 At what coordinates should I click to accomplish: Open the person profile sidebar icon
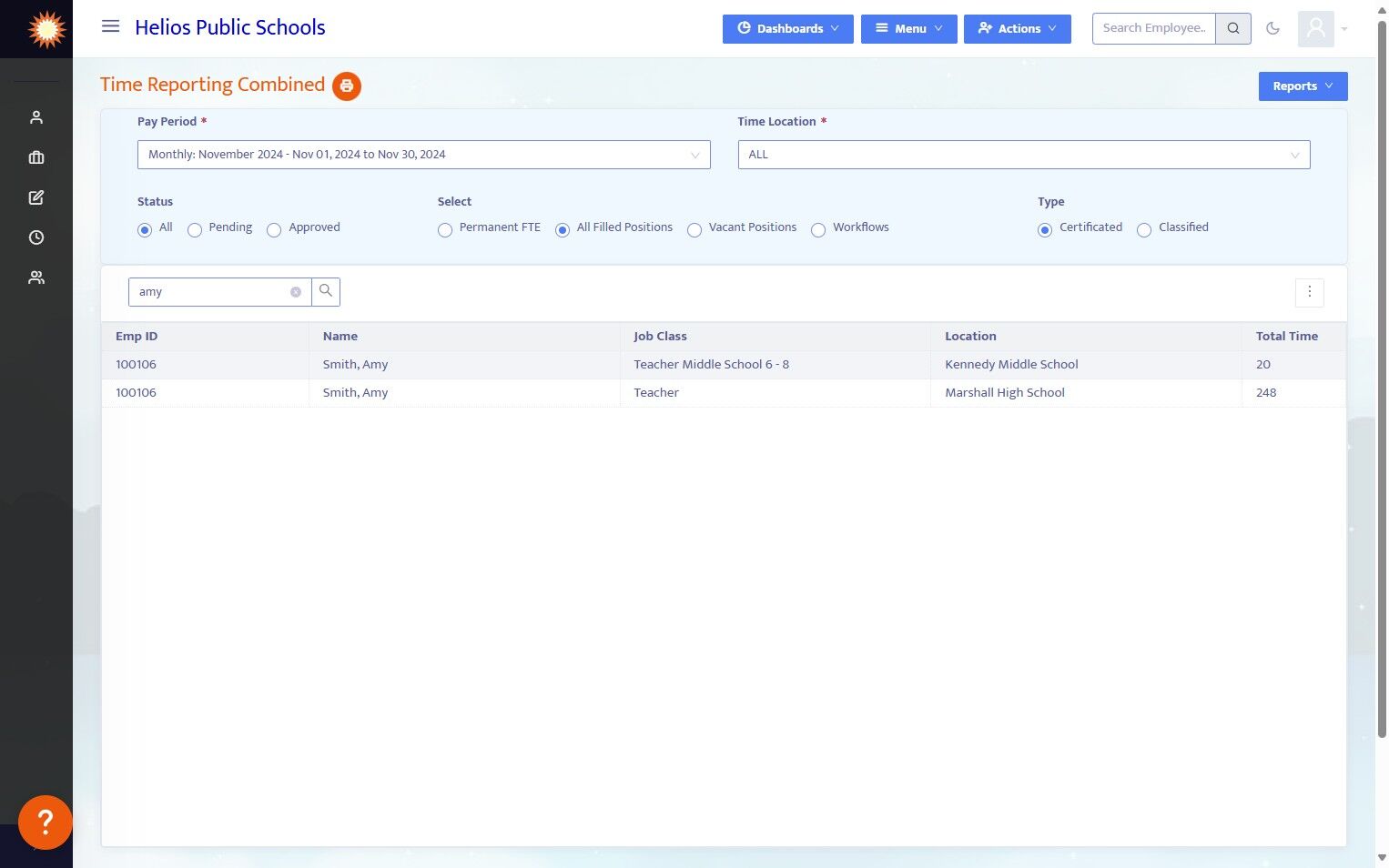(36, 117)
